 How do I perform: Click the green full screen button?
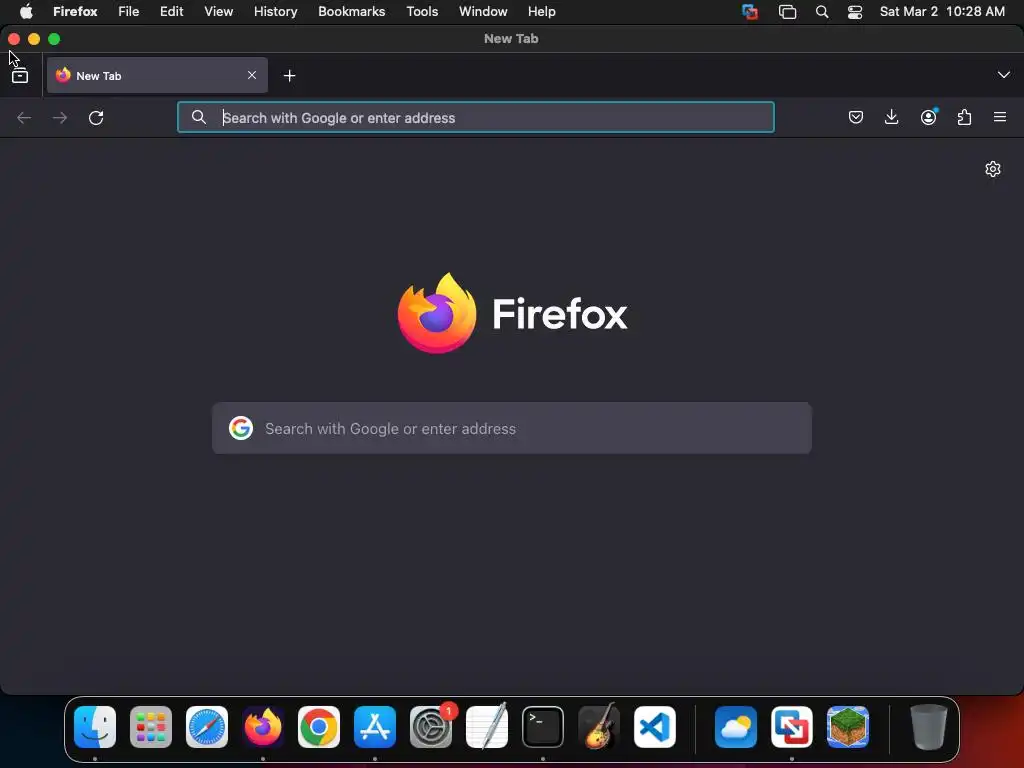(x=54, y=39)
